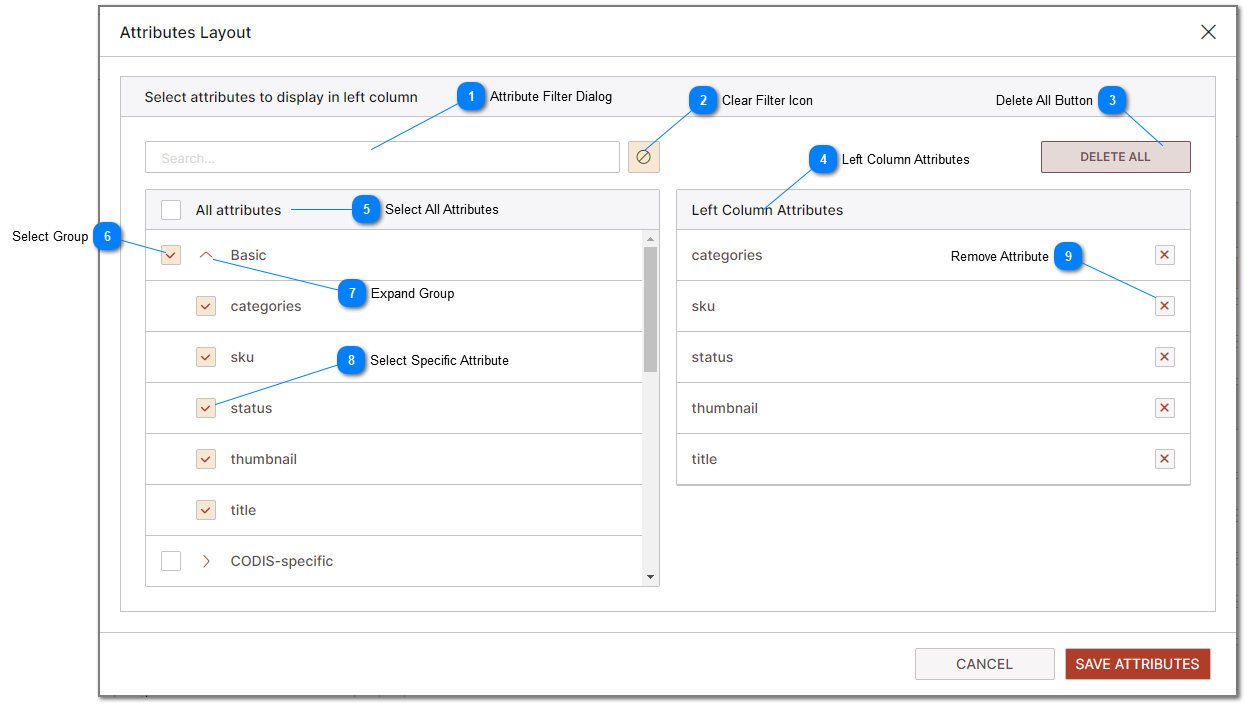
Task: Click Save Attributes button
Action: pyautogui.click(x=1137, y=664)
